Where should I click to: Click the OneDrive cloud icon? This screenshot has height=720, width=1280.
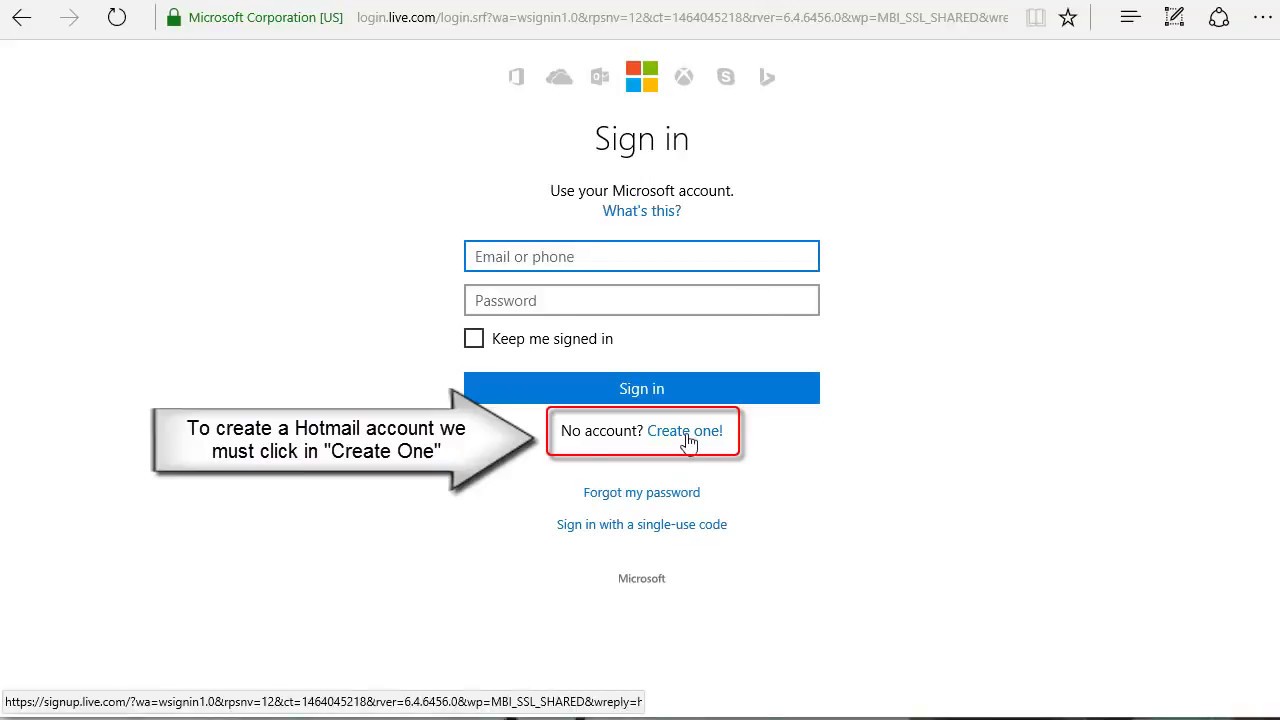(559, 77)
